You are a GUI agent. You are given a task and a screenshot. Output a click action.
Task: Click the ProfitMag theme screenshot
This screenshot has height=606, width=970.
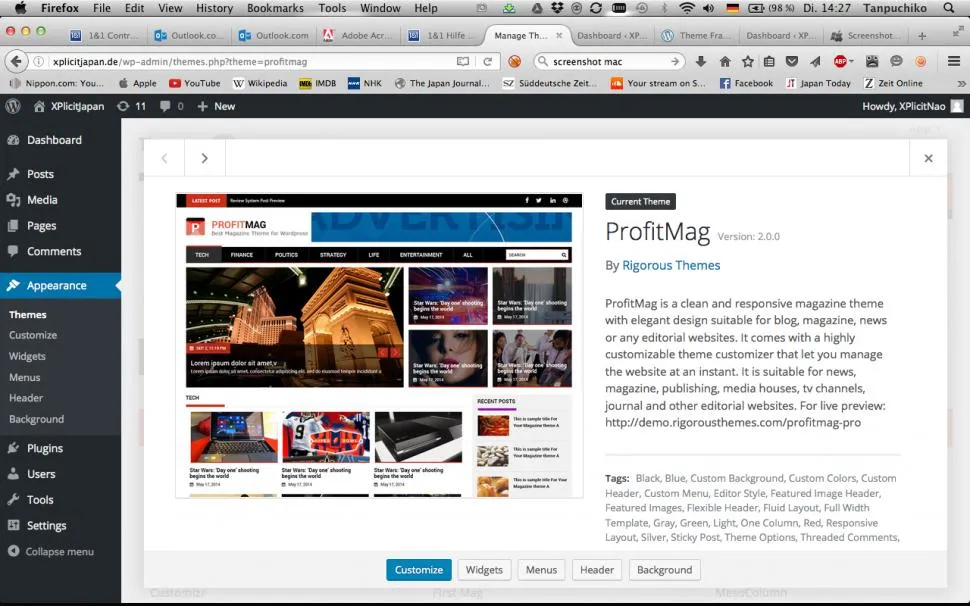click(379, 346)
